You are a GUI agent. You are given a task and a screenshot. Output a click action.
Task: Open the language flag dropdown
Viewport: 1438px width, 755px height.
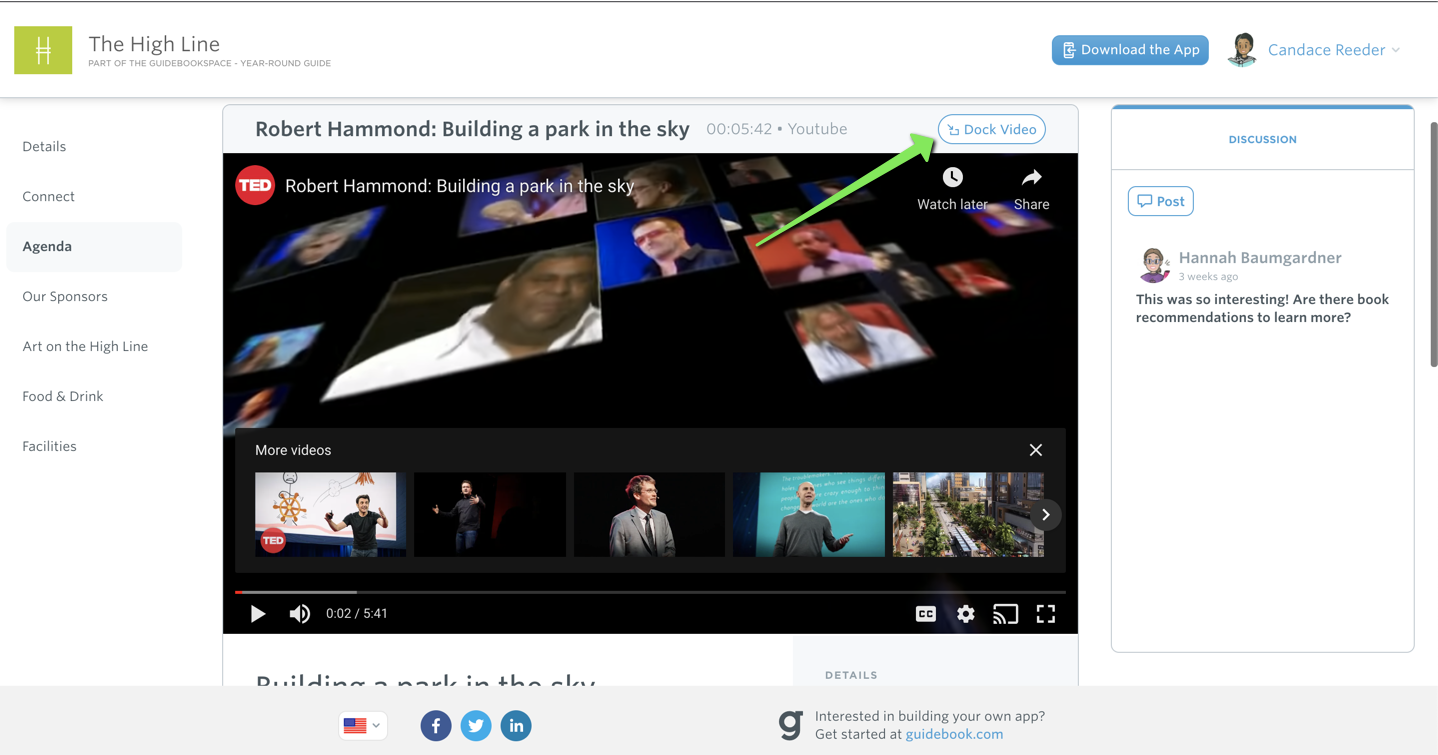(x=363, y=726)
